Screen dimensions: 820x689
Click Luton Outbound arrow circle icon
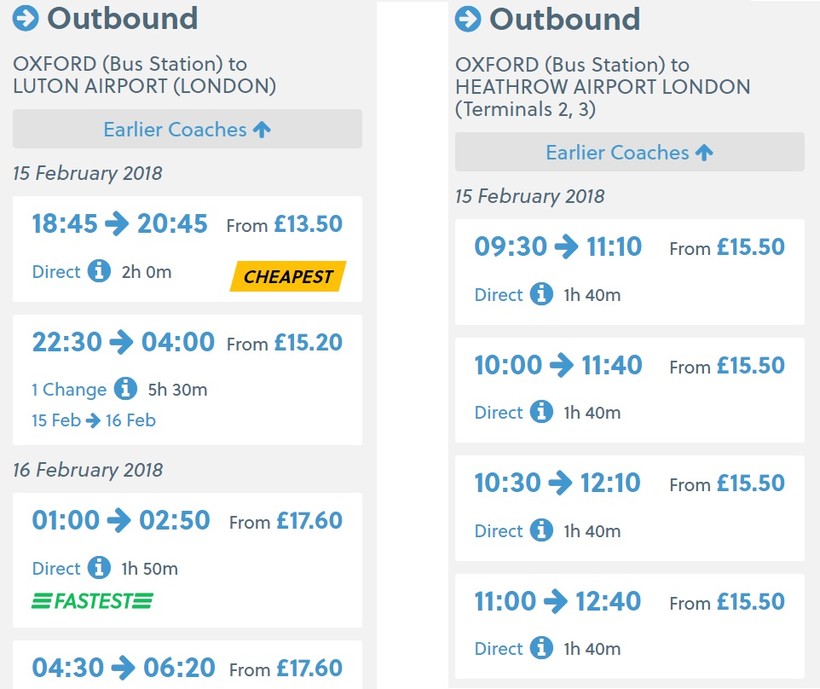point(26,18)
